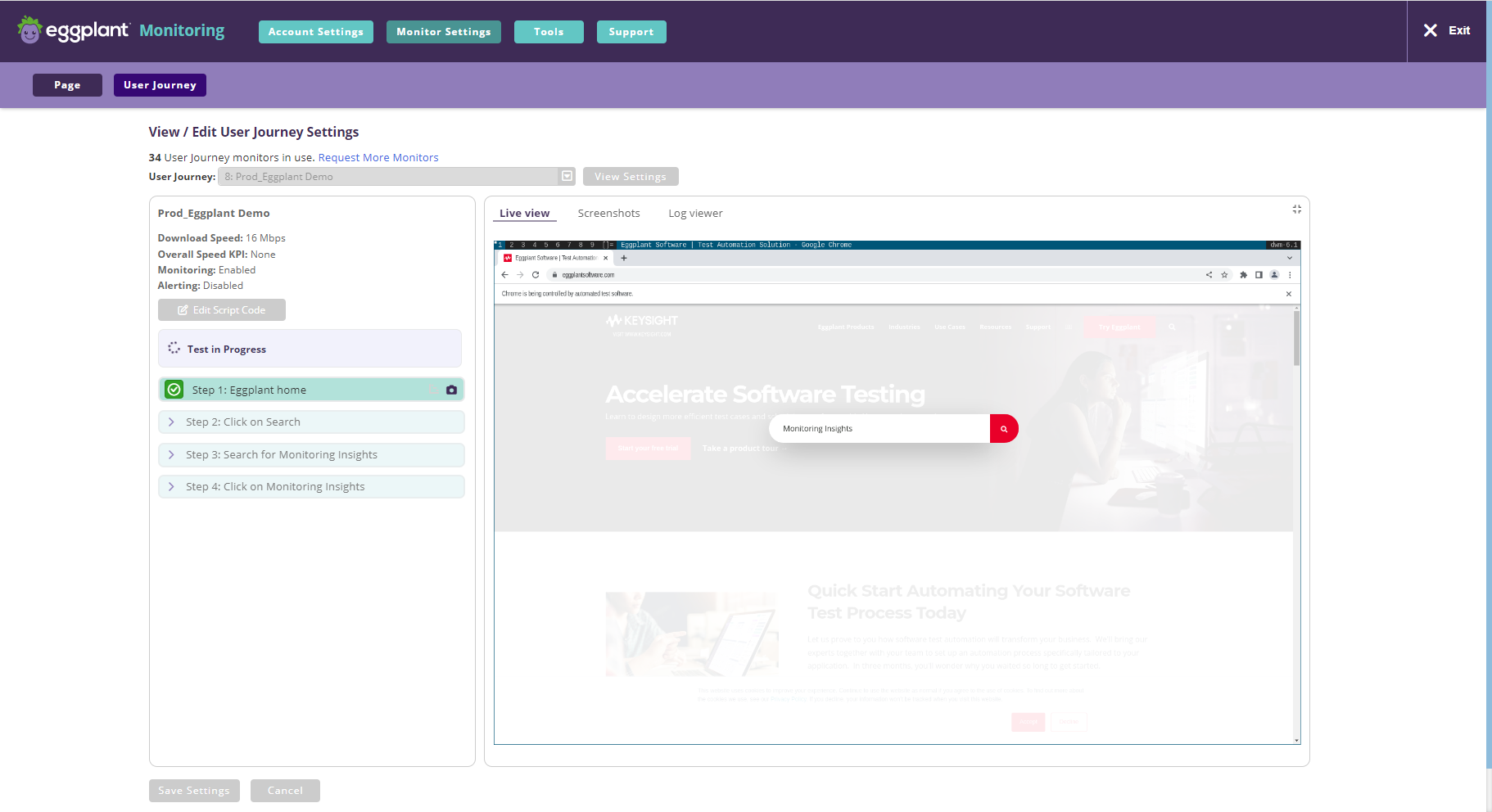Expand Step 2: Click on Search
The width and height of the screenshot is (1492, 812).
point(311,422)
